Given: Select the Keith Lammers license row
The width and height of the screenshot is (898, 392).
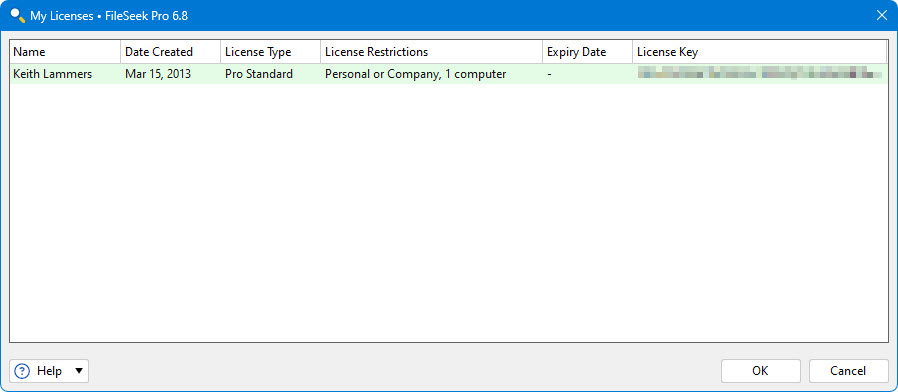Looking at the screenshot, I should coord(448,74).
